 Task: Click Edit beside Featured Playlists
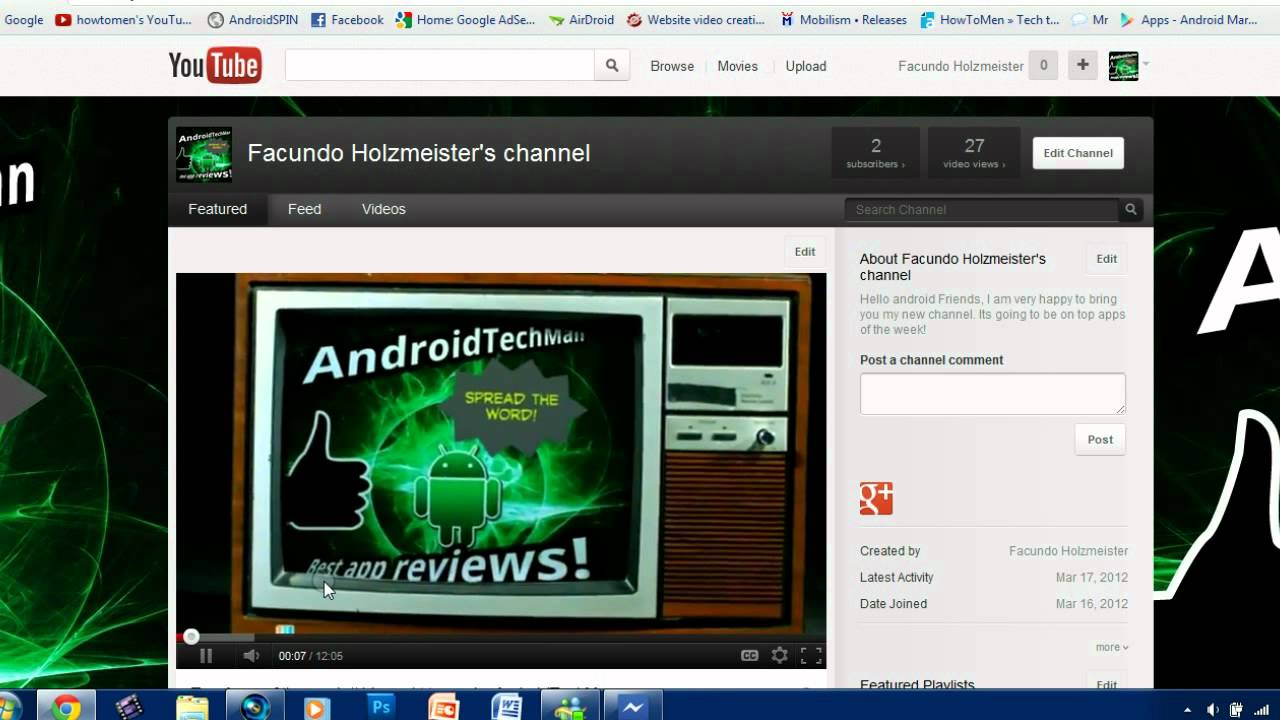(1106, 685)
